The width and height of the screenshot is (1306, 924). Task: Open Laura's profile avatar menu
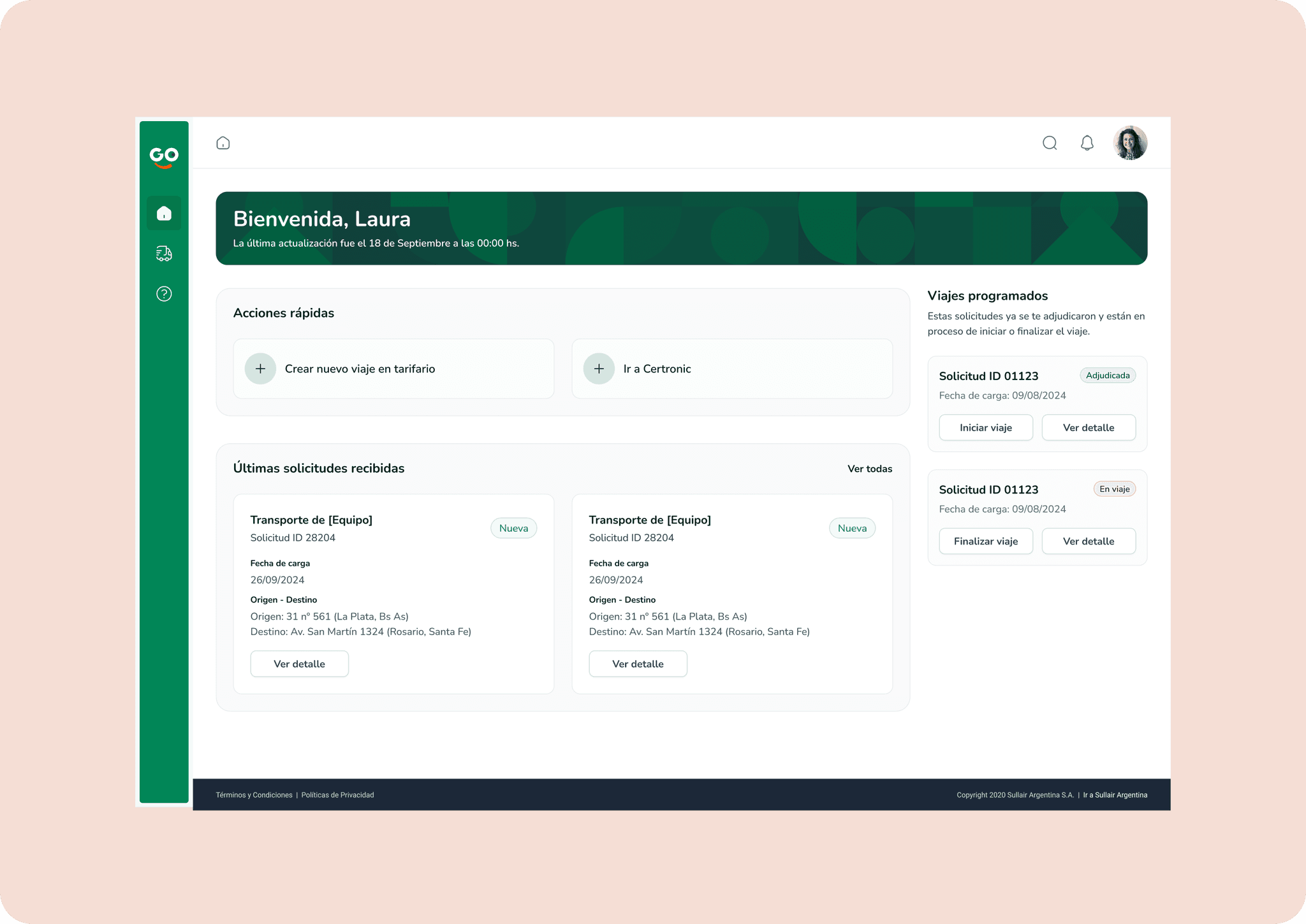tap(1130, 143)
